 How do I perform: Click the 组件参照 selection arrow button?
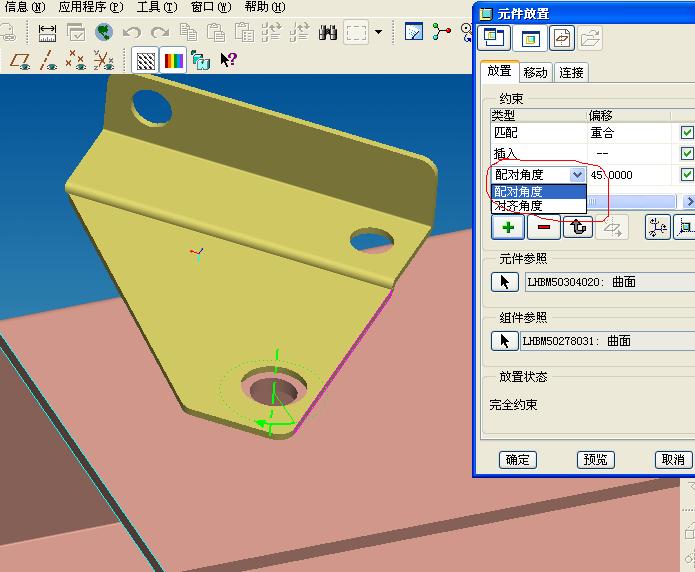(505, 341)
